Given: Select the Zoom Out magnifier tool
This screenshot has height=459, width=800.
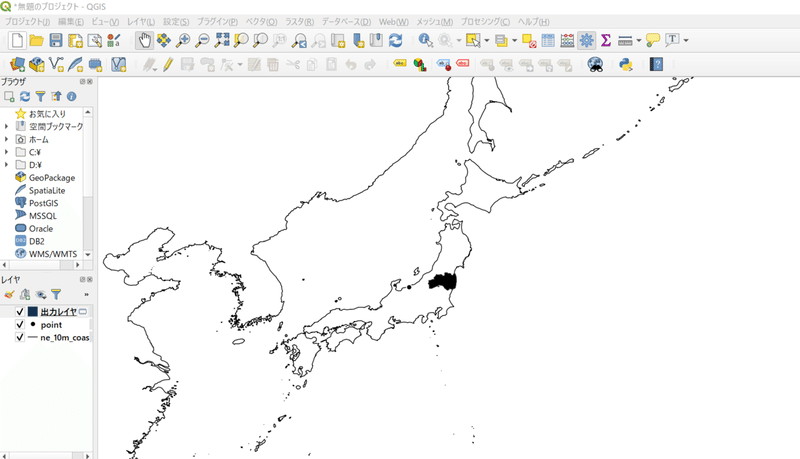Looking at the screenshot, I should click(203, 40).
